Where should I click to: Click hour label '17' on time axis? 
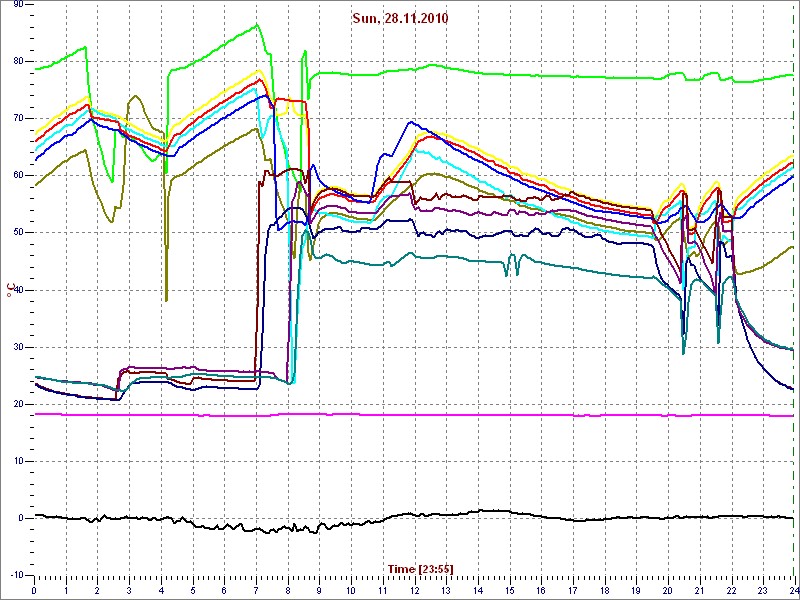(x=573, y=592)
